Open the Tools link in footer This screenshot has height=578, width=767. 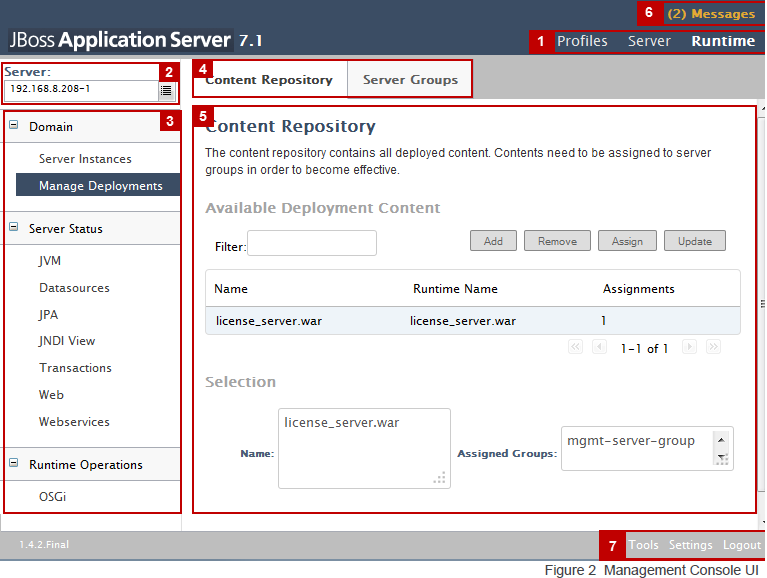[643, 545]
